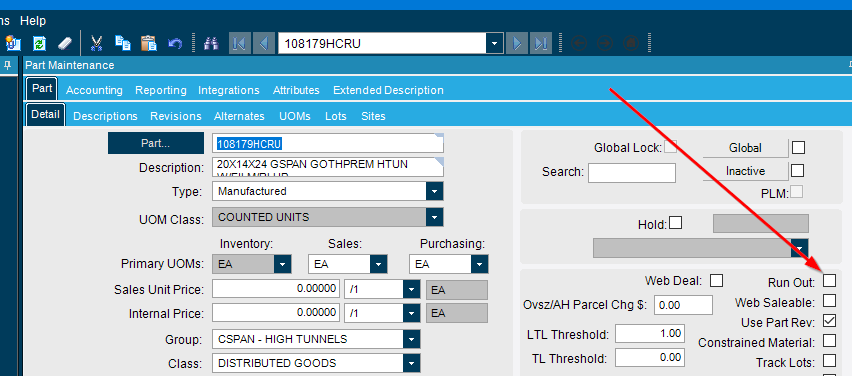Check the box beside the Inactive button
Viewport: 852px width, 376px height.
pyautogui.click(x=797, y=171)
